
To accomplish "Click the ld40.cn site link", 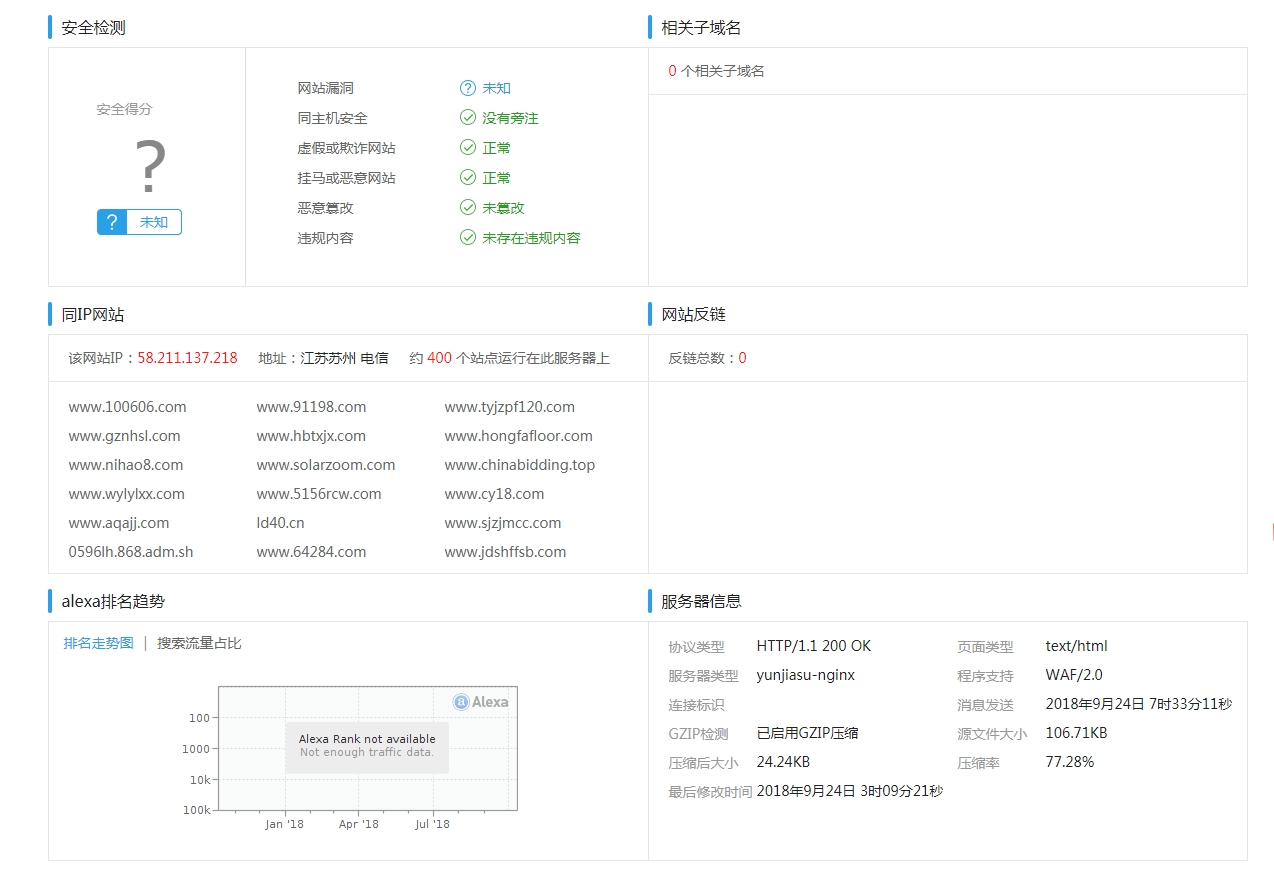I will (280, 523).
